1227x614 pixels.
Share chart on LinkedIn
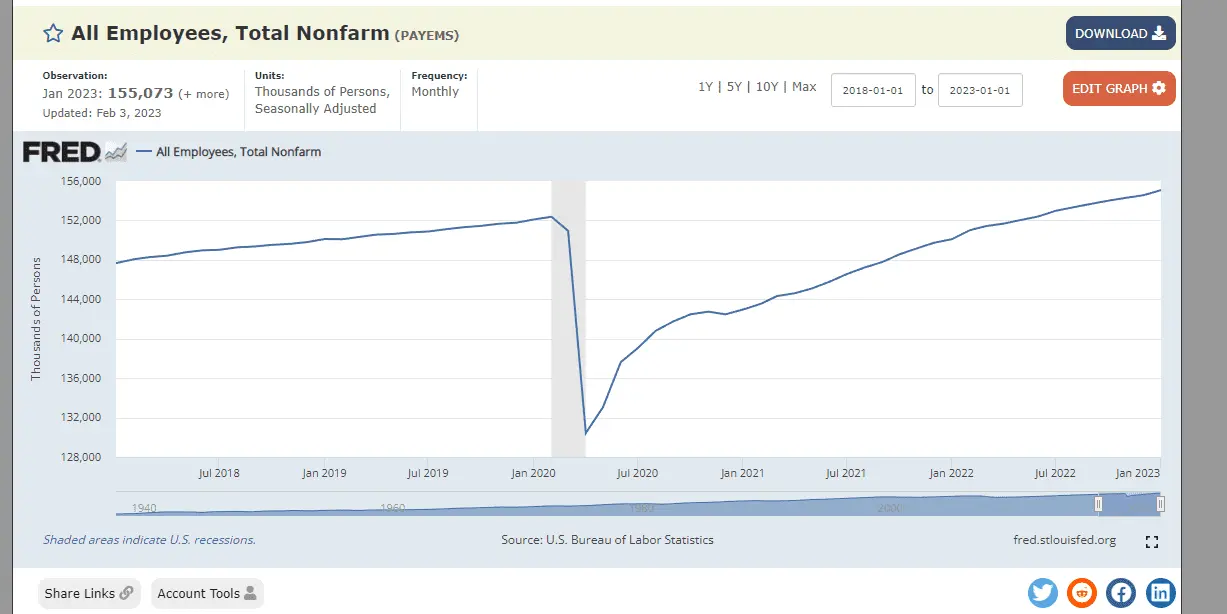pyautogui.click(x=1160, y=592)
